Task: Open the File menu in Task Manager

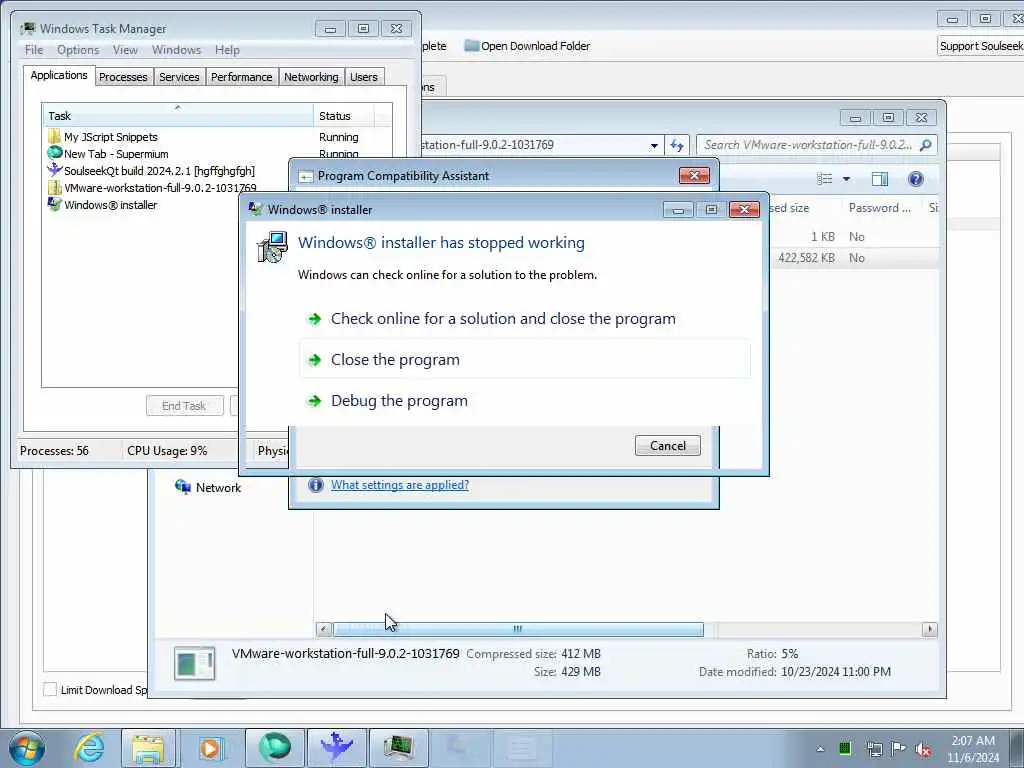Action: coord(34,50)
